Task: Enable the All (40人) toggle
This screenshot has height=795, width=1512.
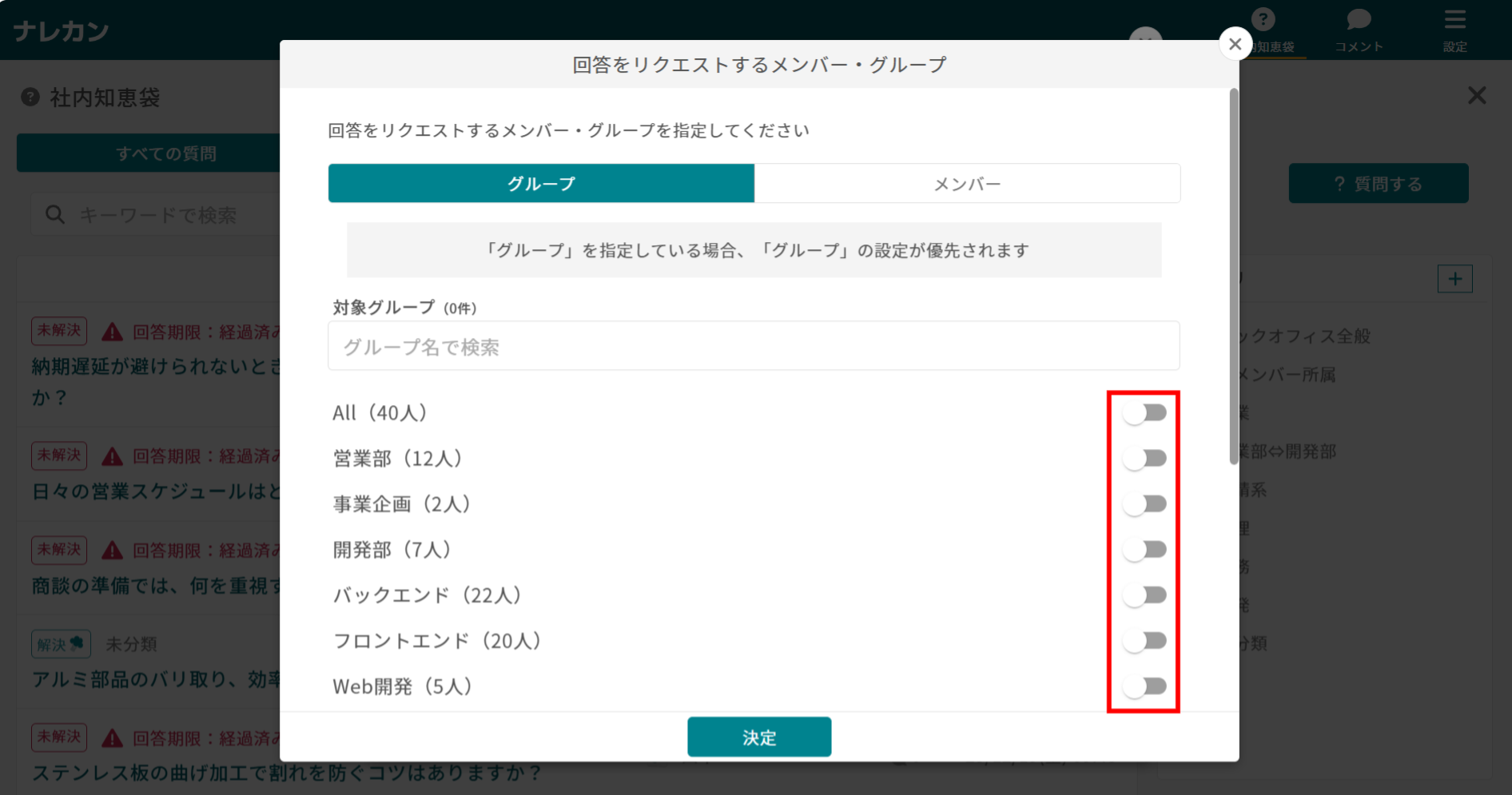Action: [1146, 412]
